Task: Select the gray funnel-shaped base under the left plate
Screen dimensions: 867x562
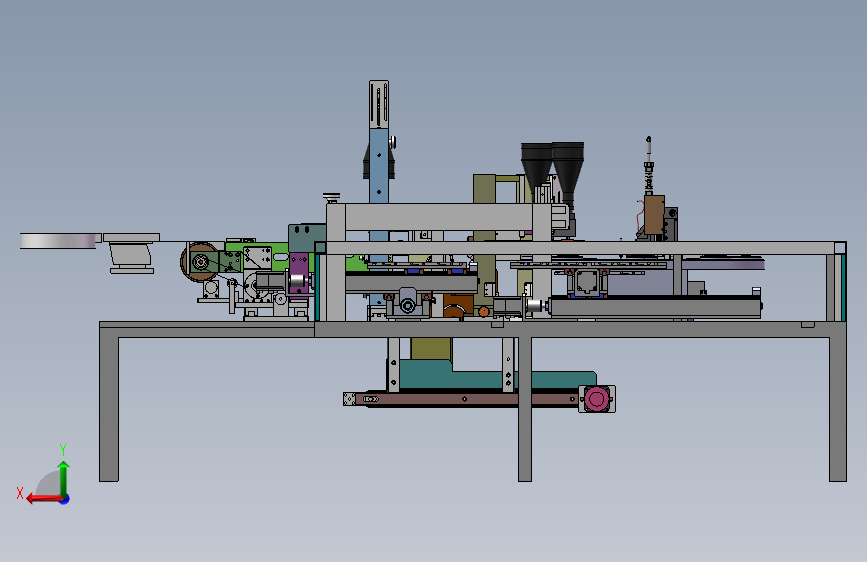Action: click(x=131, y=257)
